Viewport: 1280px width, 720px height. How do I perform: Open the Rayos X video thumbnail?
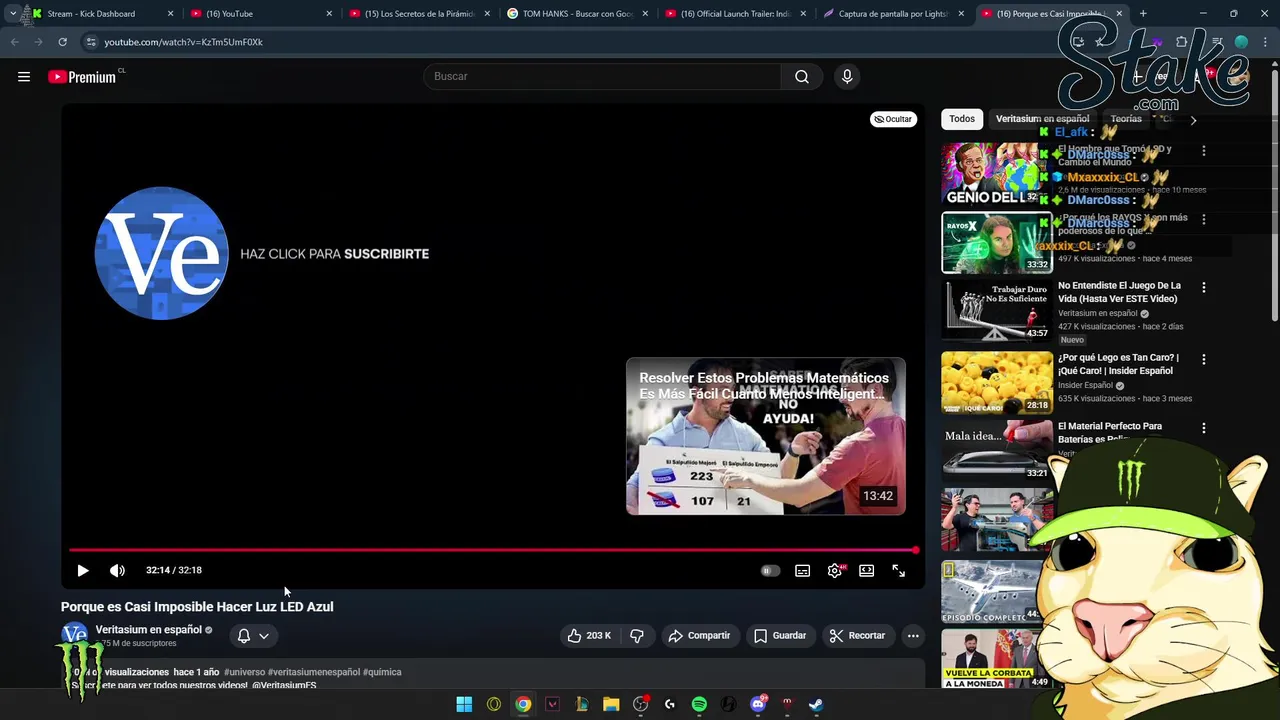[x=997, y=242]
